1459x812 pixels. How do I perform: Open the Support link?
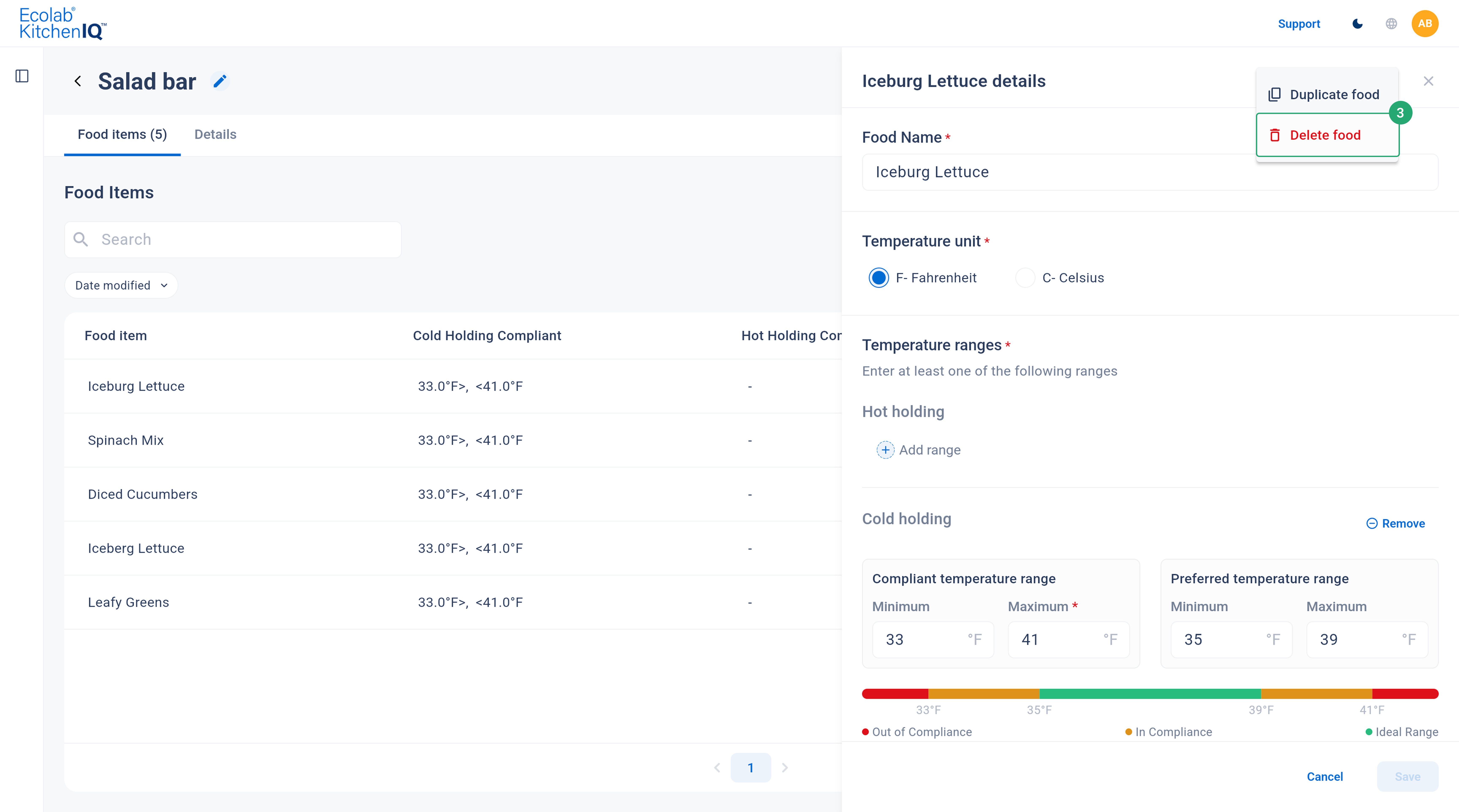coord(1299,24)
